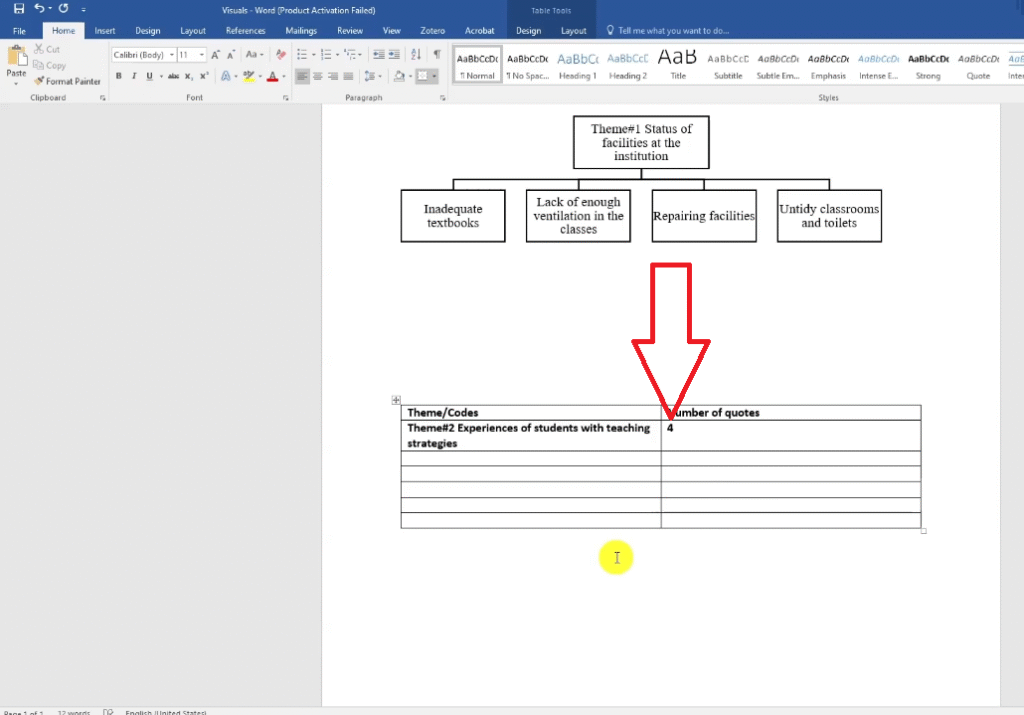Click the Sort paragraph icon
Image resolution: width=1024 pixels, height=715 pixels.
tap(416, 54)
